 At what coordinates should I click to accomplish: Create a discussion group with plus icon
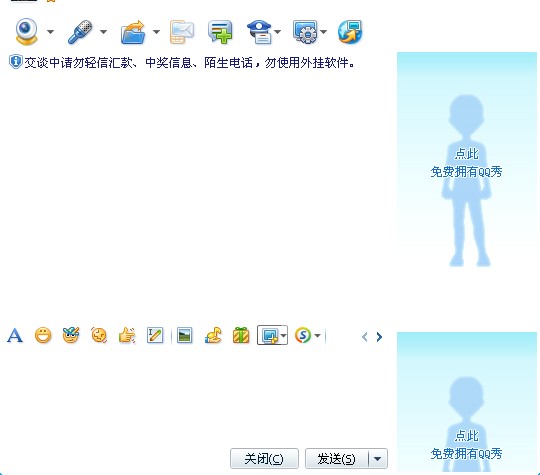pyautogui.click(x=220, y=32)
